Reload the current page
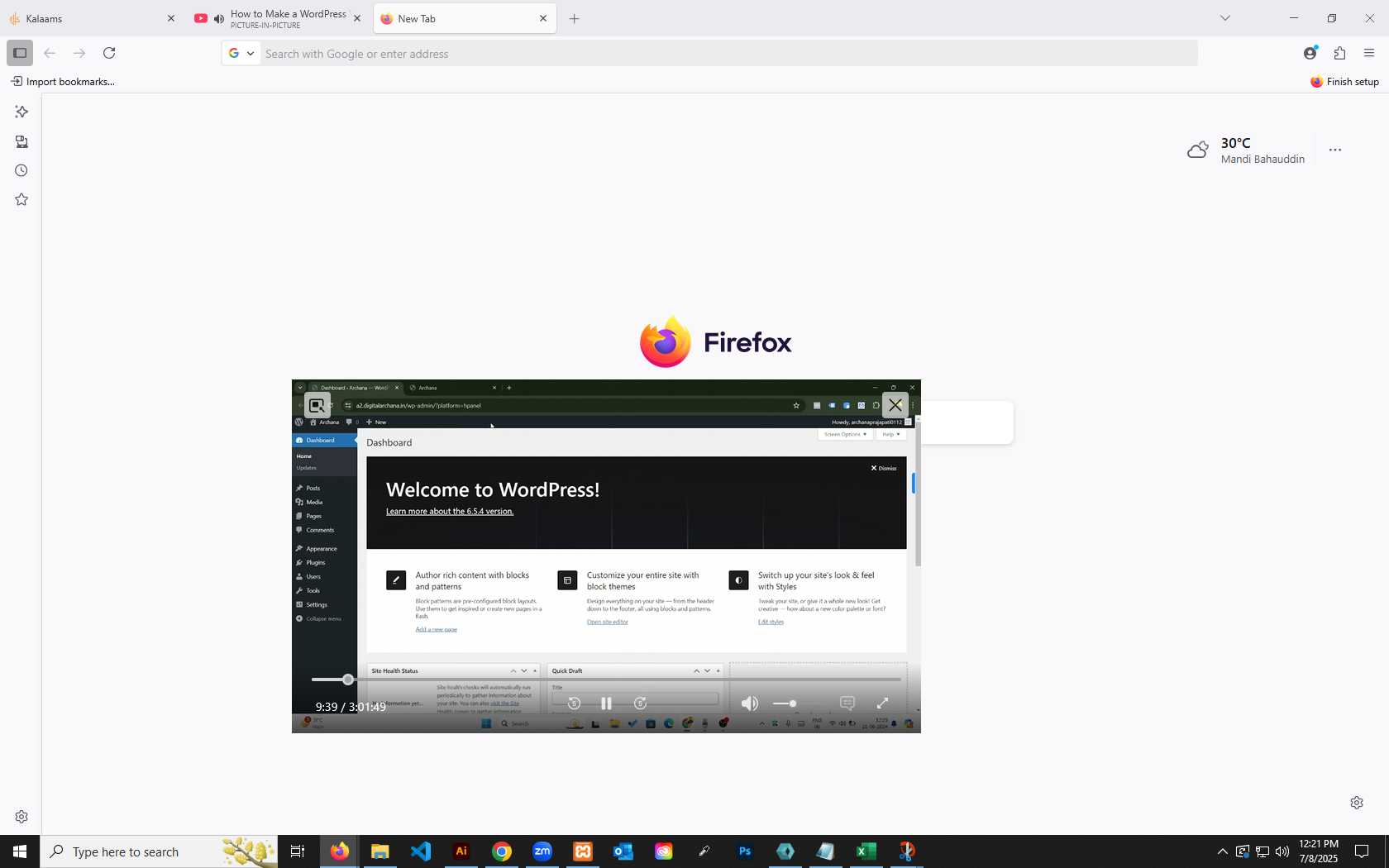Viewport: 1389px width, 868px height. coord(109,53)
